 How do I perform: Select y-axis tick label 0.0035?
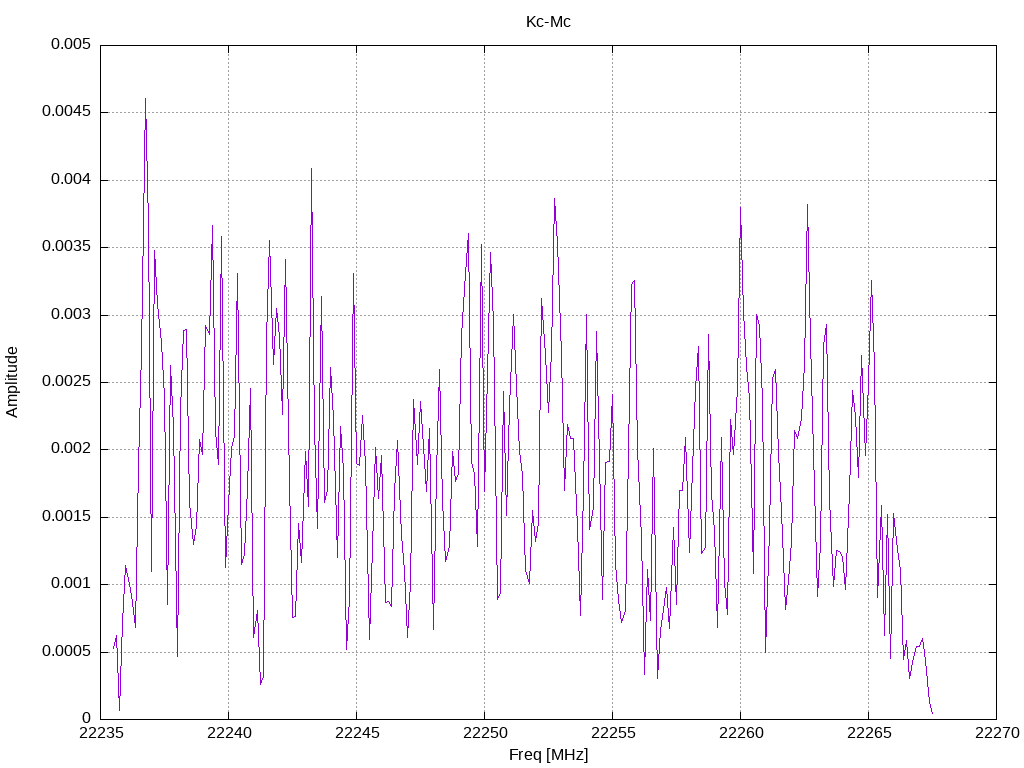(66, 247)
